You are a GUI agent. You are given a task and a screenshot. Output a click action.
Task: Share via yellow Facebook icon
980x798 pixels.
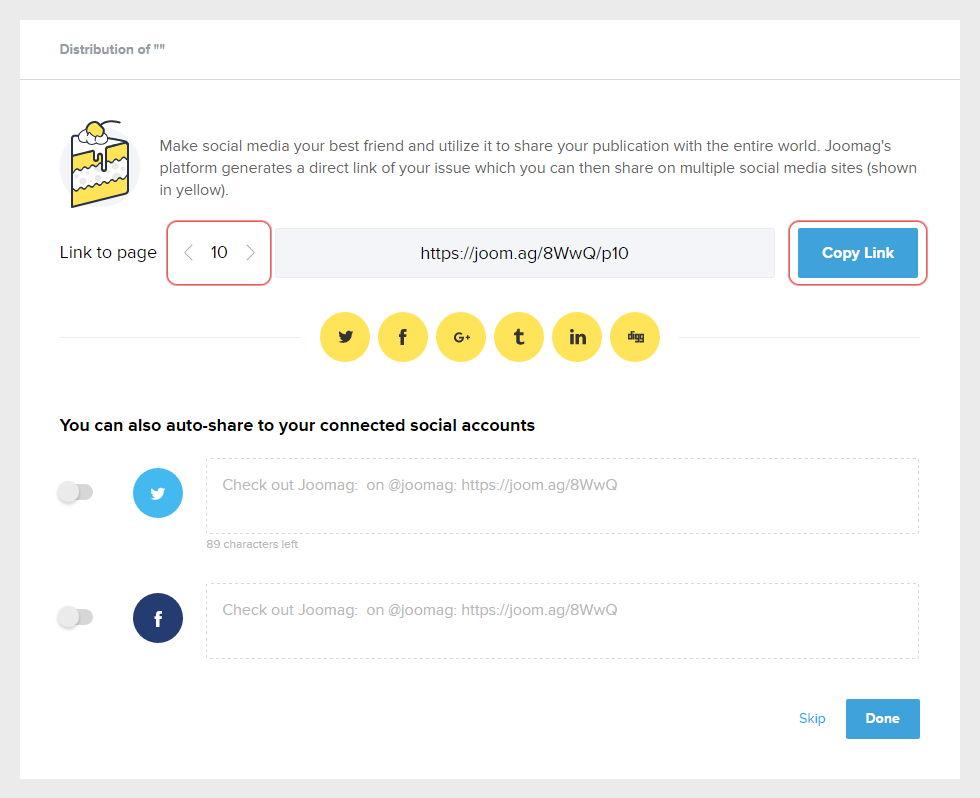click(x=403, y=337)
